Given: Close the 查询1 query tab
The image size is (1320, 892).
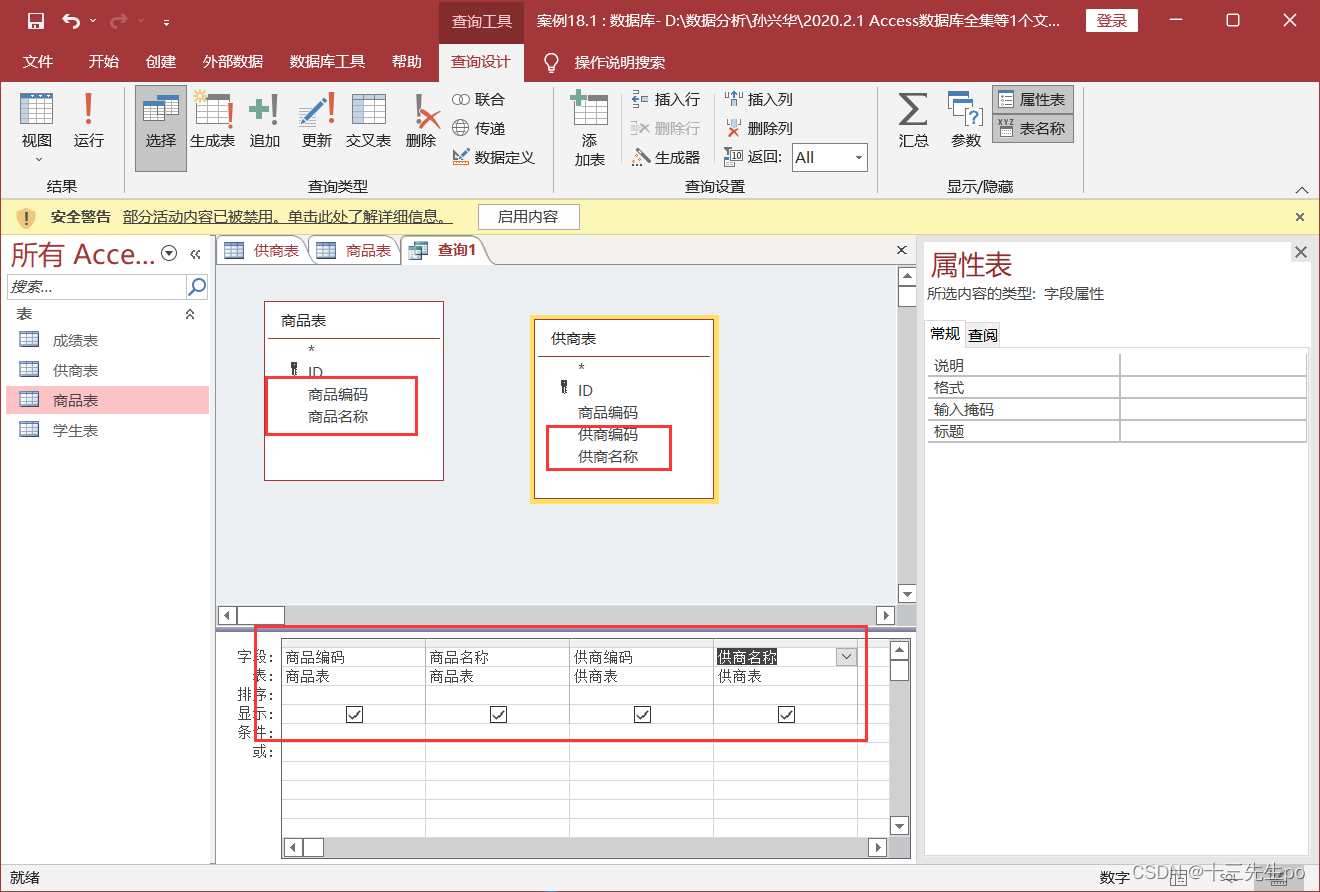Looking at the screenshot, I should 901,251.
